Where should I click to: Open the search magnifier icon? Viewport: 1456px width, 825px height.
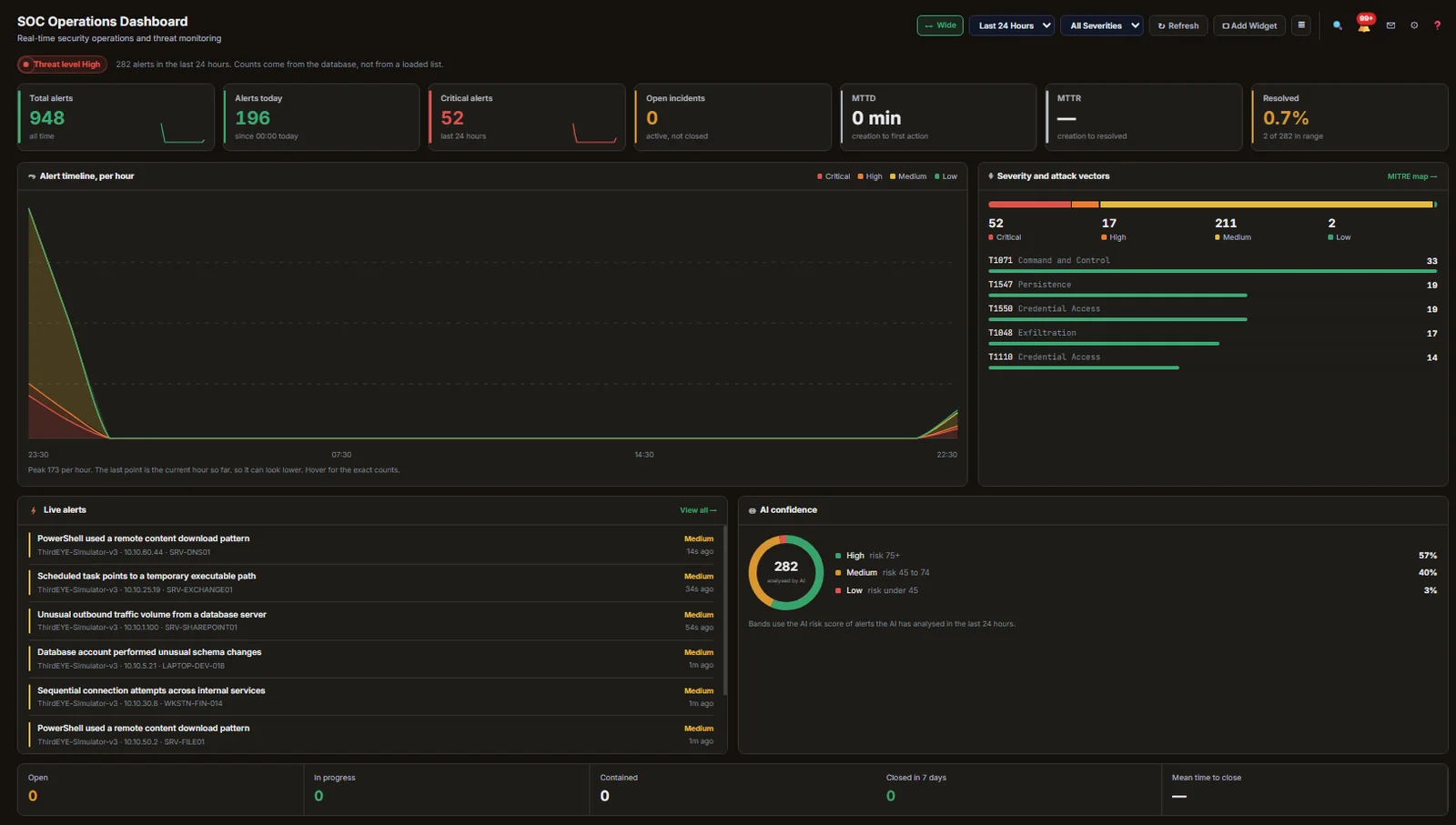pyautogui.click(x=1338, y=25)
